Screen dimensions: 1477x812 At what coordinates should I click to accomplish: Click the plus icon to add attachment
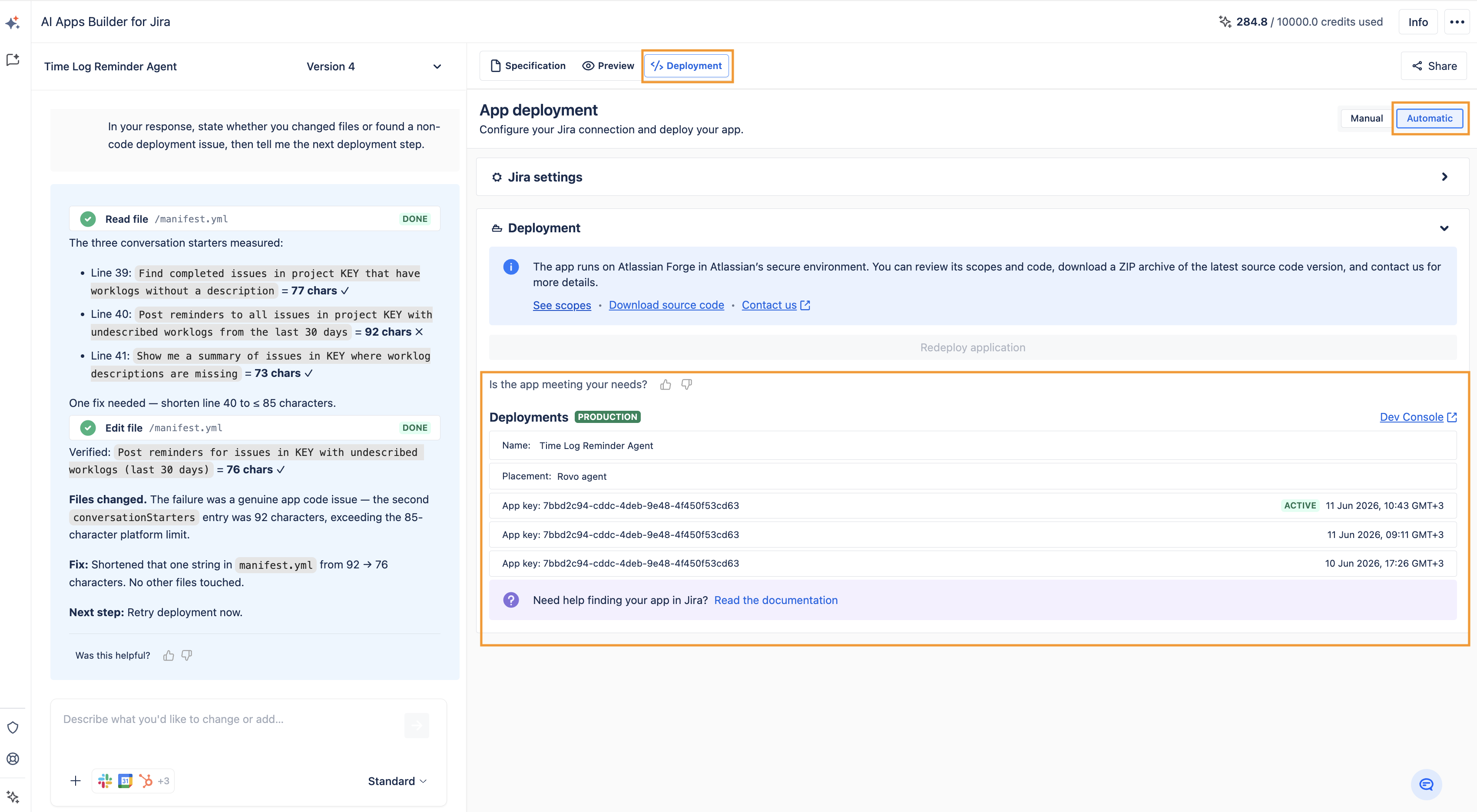[x=75, y=780]
